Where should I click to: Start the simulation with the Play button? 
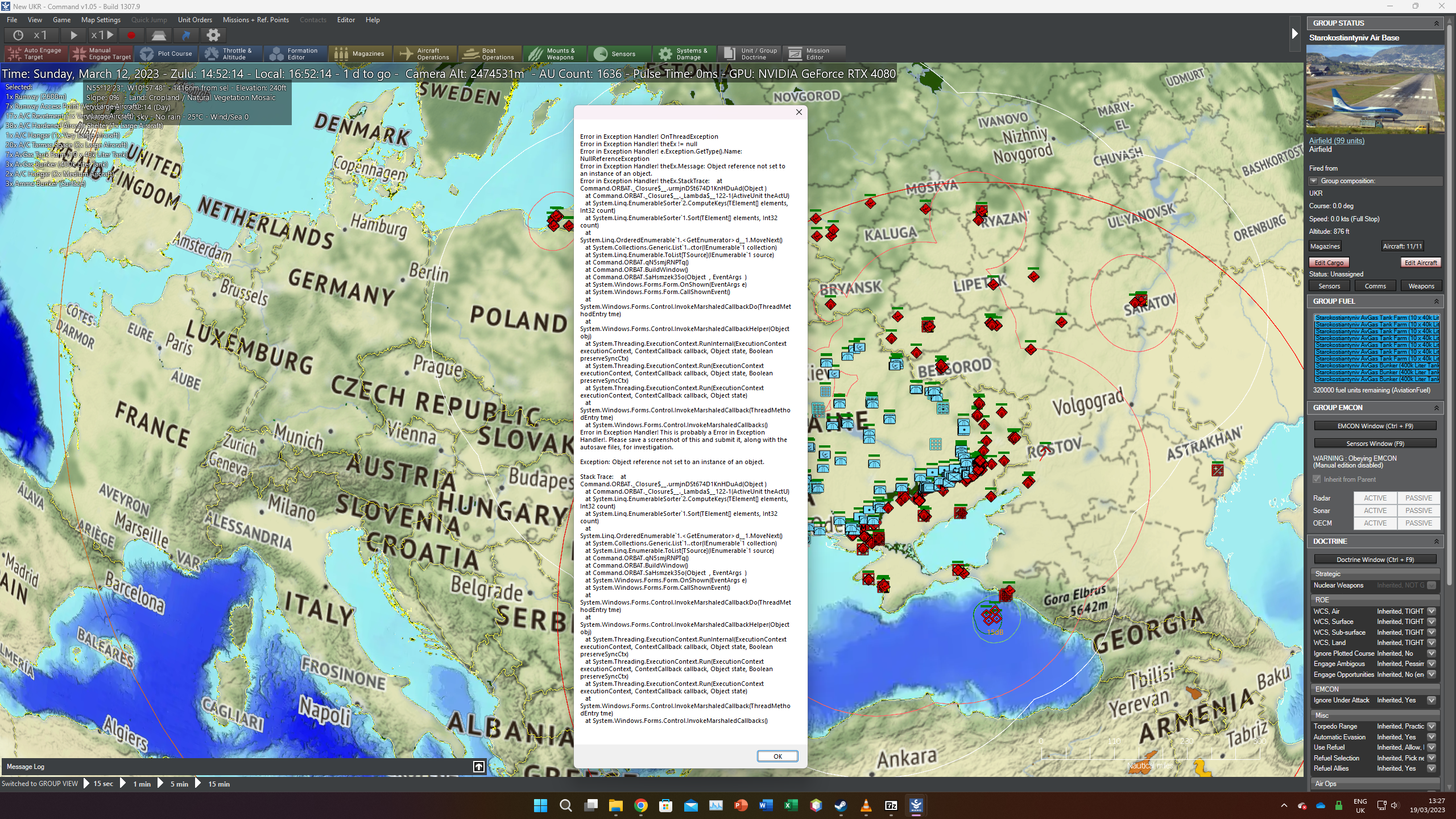(x=73, y=35)
